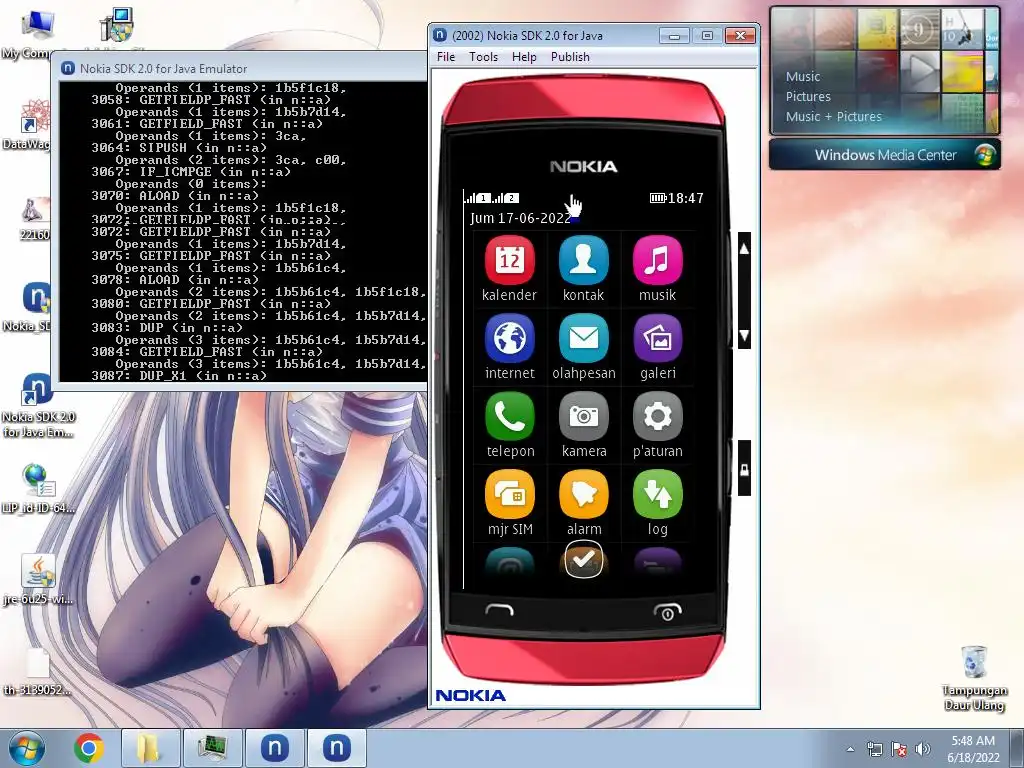Image resolution: width=1024 pixels, height=768 pixels.
Task: Click the Windows Start button
Action: pyautogui.click(x=27, y=748)
